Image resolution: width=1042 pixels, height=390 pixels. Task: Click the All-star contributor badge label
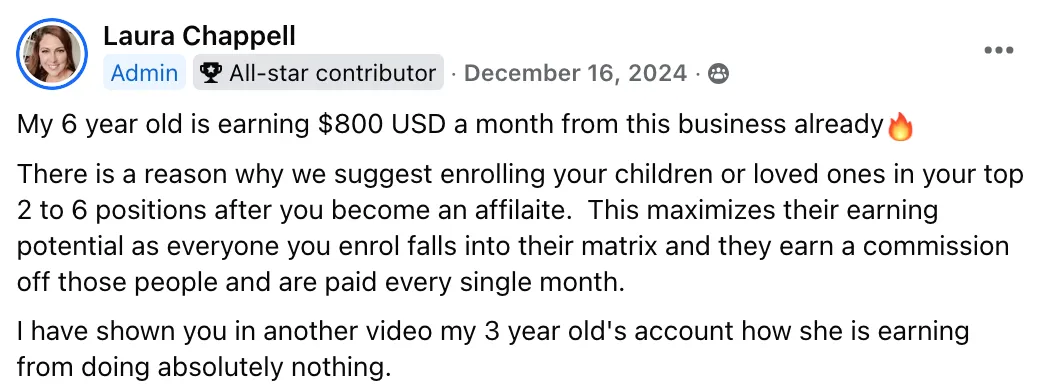click(x=332, y=73)
